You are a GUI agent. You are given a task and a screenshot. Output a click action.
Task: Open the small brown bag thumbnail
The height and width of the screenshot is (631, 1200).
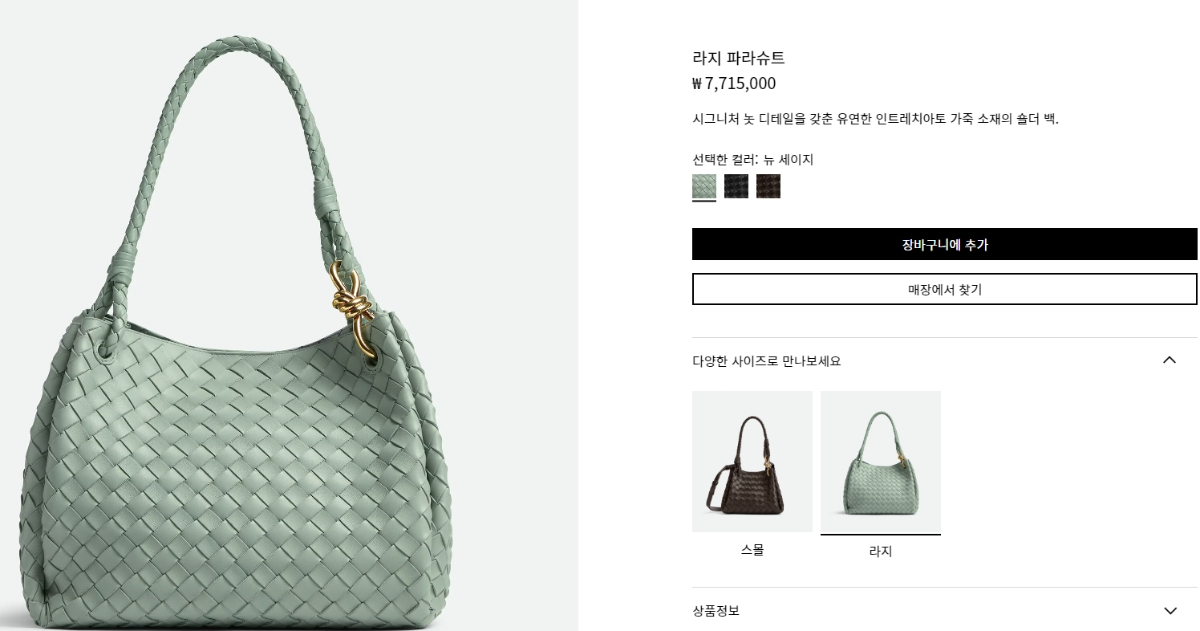coord(752,461)
